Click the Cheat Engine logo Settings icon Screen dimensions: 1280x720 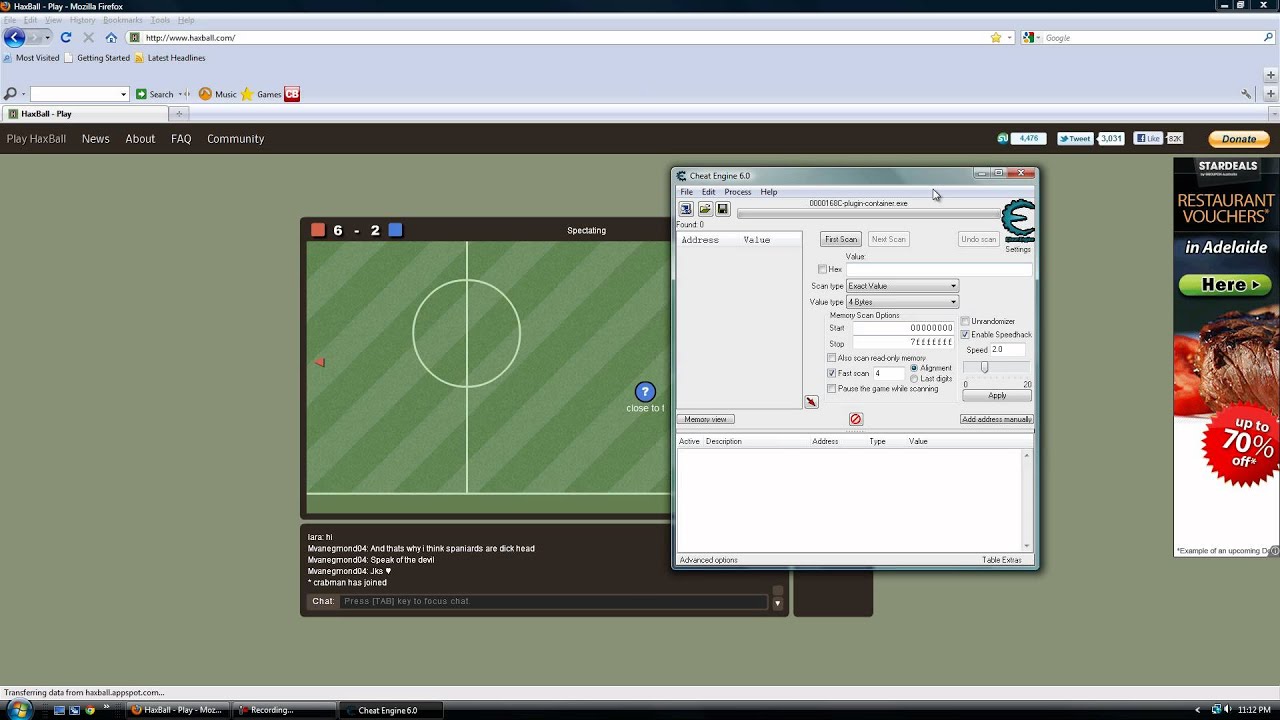pos(1018,222)
